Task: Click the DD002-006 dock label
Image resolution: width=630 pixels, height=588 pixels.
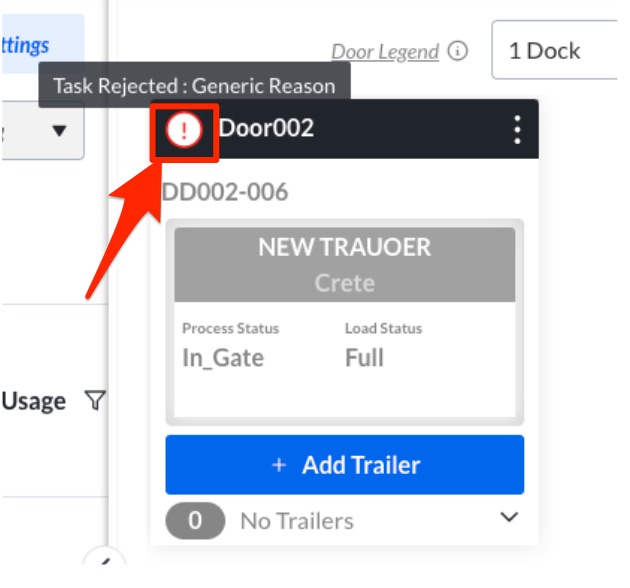Action: coord(226,192)
